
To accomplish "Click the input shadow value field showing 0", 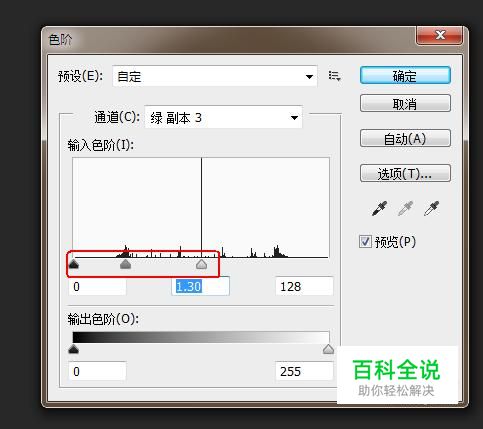I will [x=97, y=286].
